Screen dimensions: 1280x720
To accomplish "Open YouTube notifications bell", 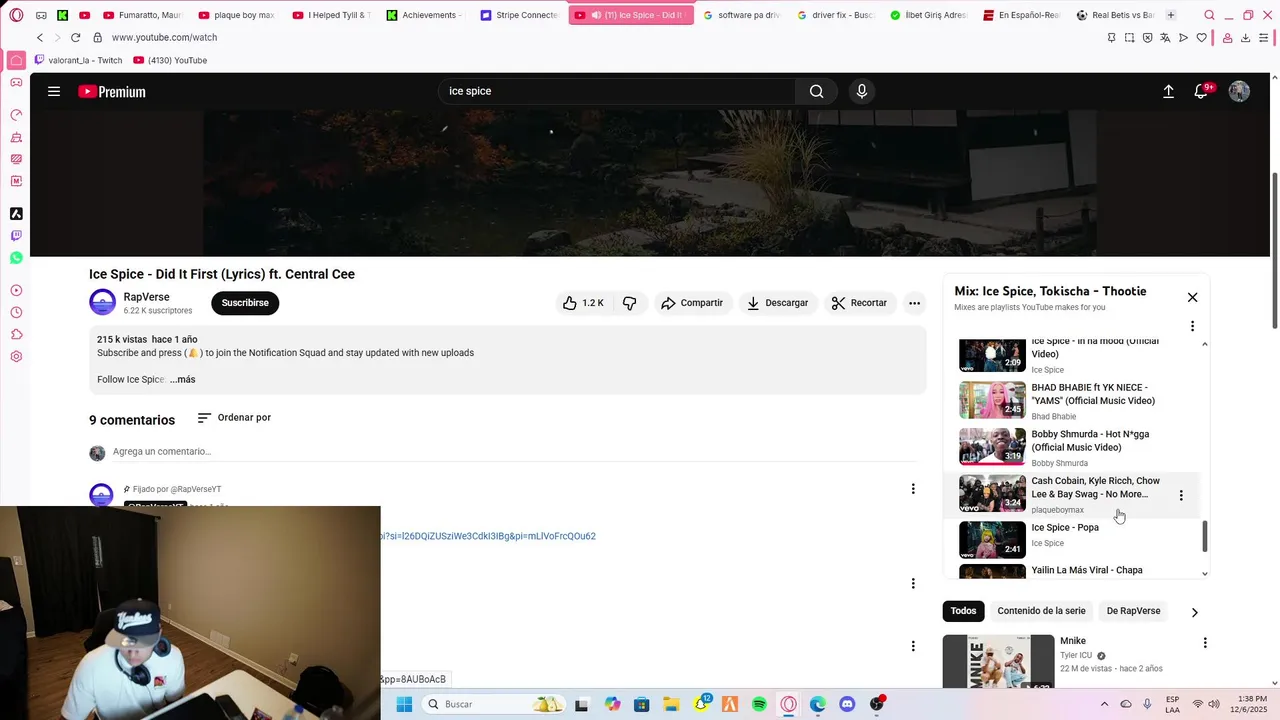I will (x=1201, y=91).
